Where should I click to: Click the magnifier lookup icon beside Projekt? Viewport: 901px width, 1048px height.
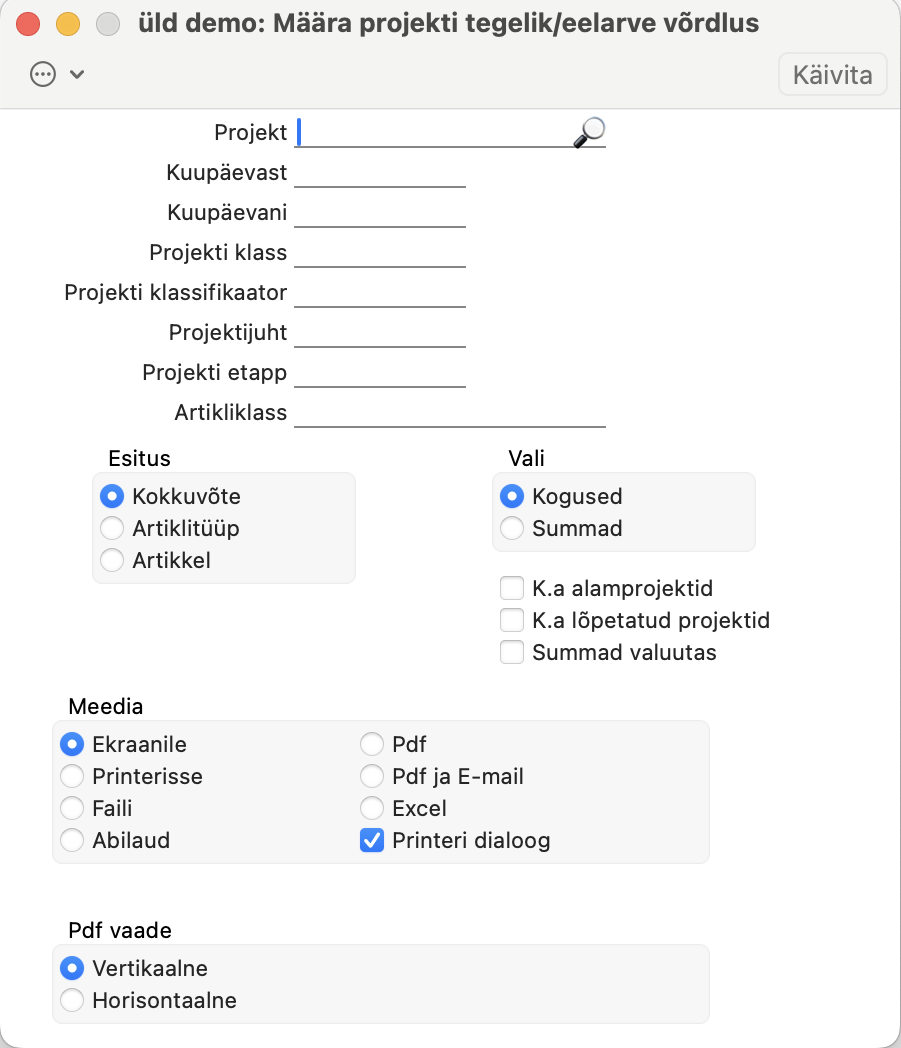tap(589, 132)
